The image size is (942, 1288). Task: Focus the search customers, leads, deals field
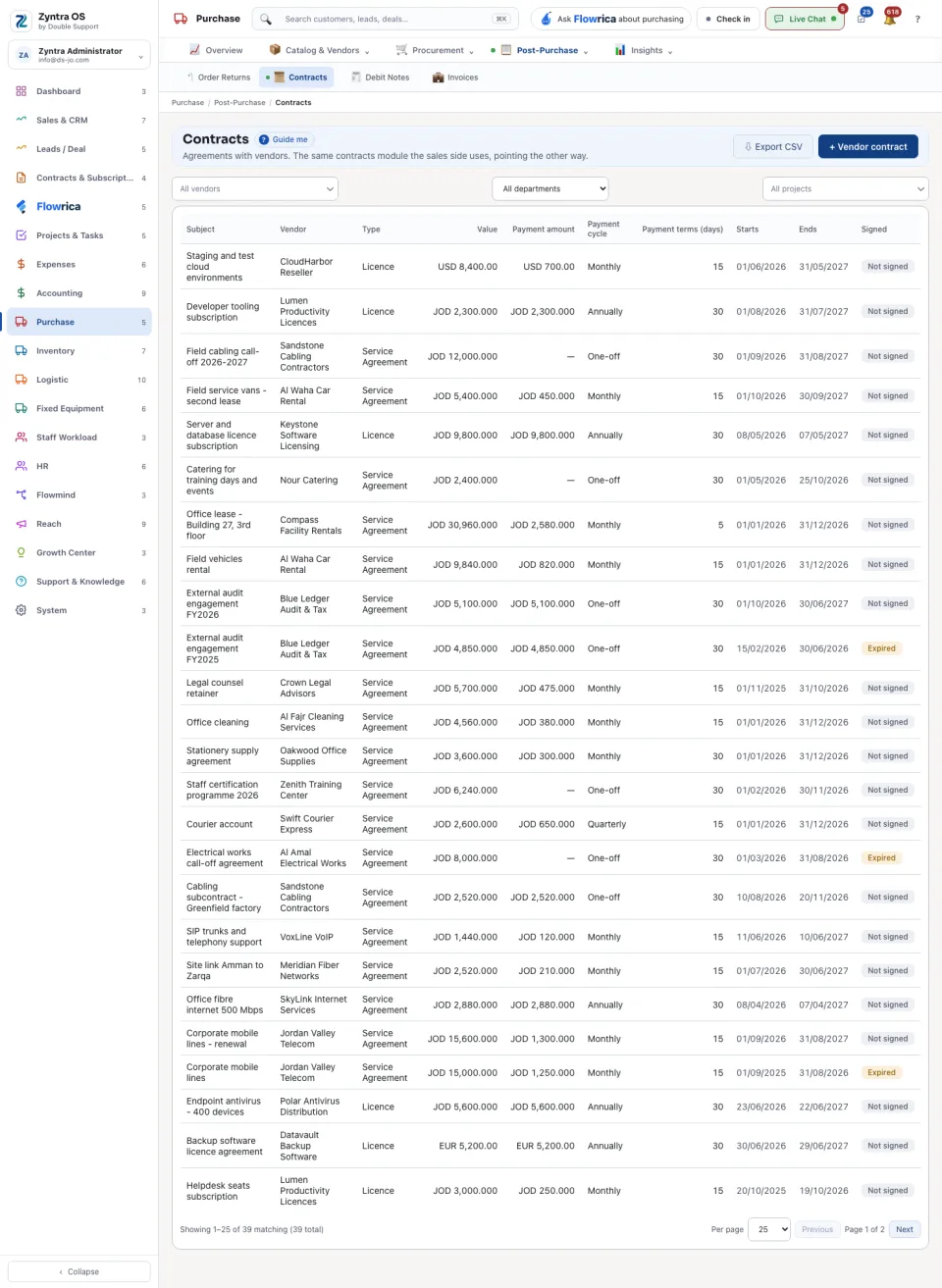click(386, 19)
